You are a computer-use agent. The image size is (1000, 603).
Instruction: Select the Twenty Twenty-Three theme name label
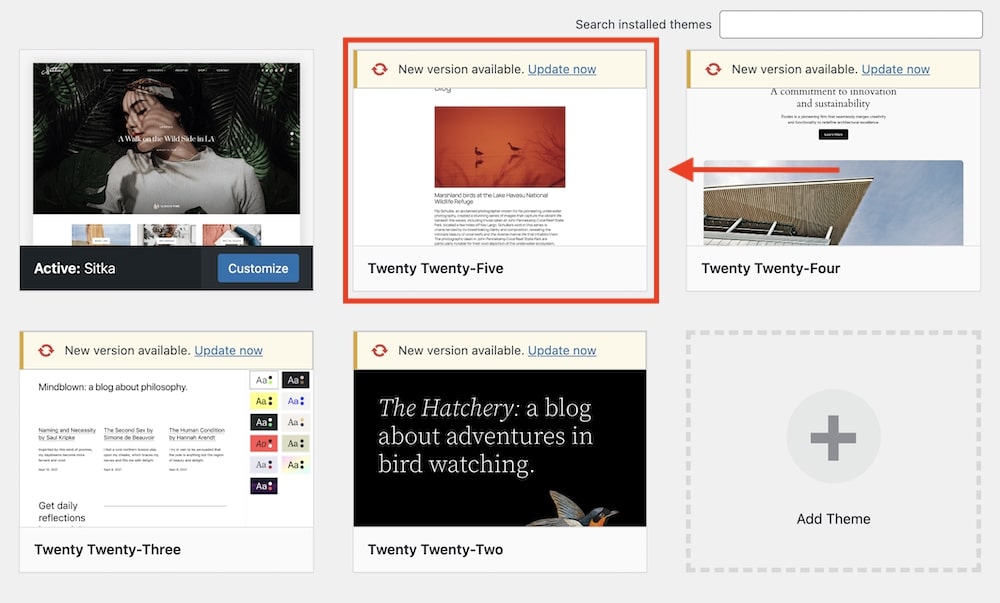tap(107, 549)
